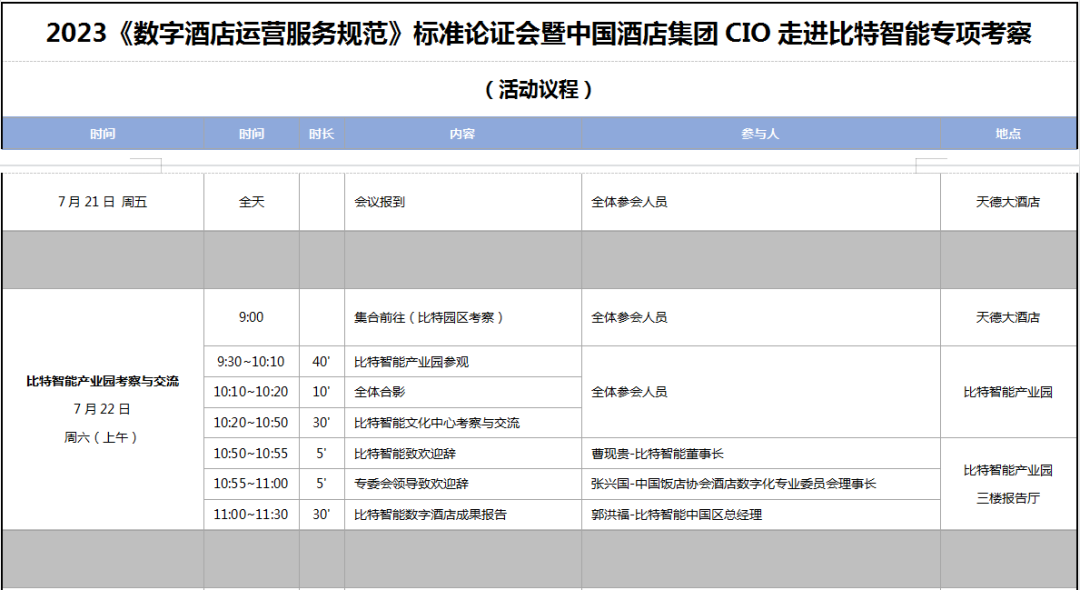Select the bold 比特智能产业园考察与交流 session cell
1080x590 pixels.
coord(102,381)
